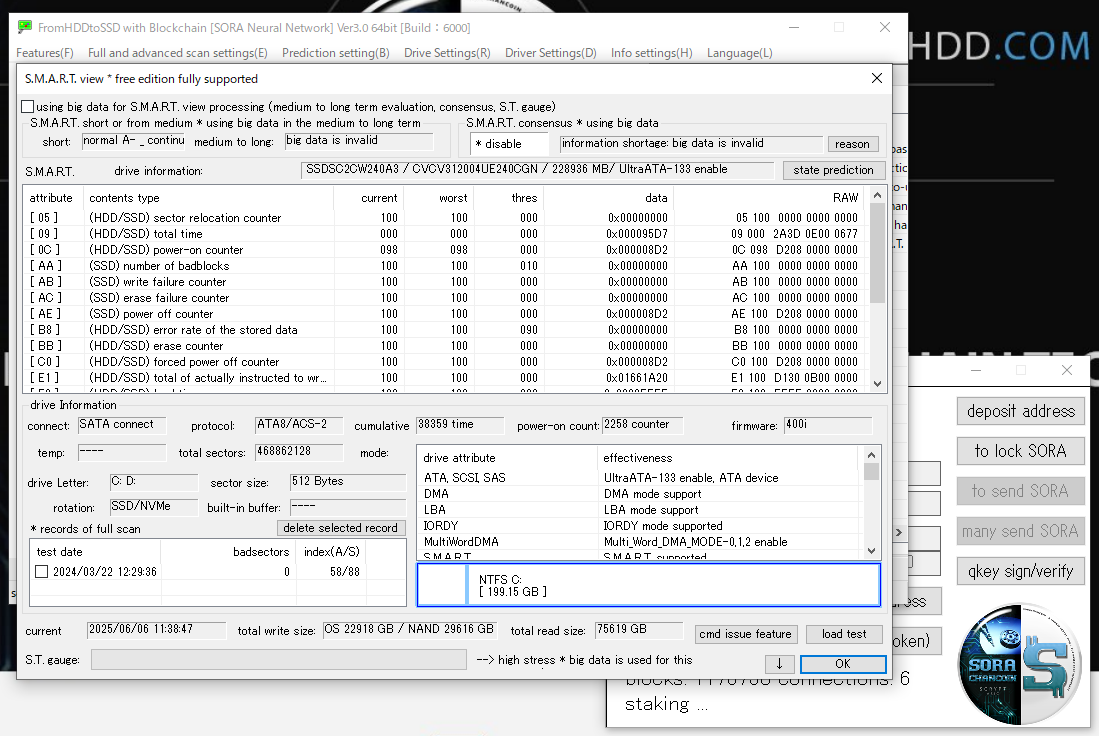Click the scroll down arrow of drive attribute list

point(871,551)
